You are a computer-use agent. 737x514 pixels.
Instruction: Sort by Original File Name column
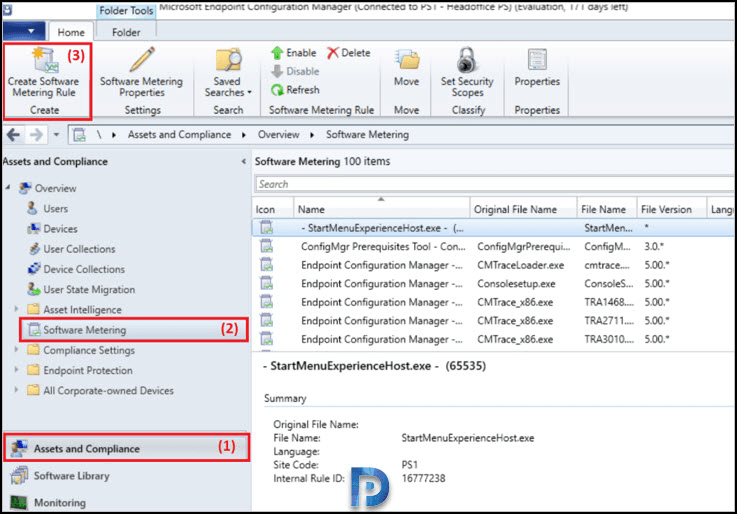tap(523, 209)
